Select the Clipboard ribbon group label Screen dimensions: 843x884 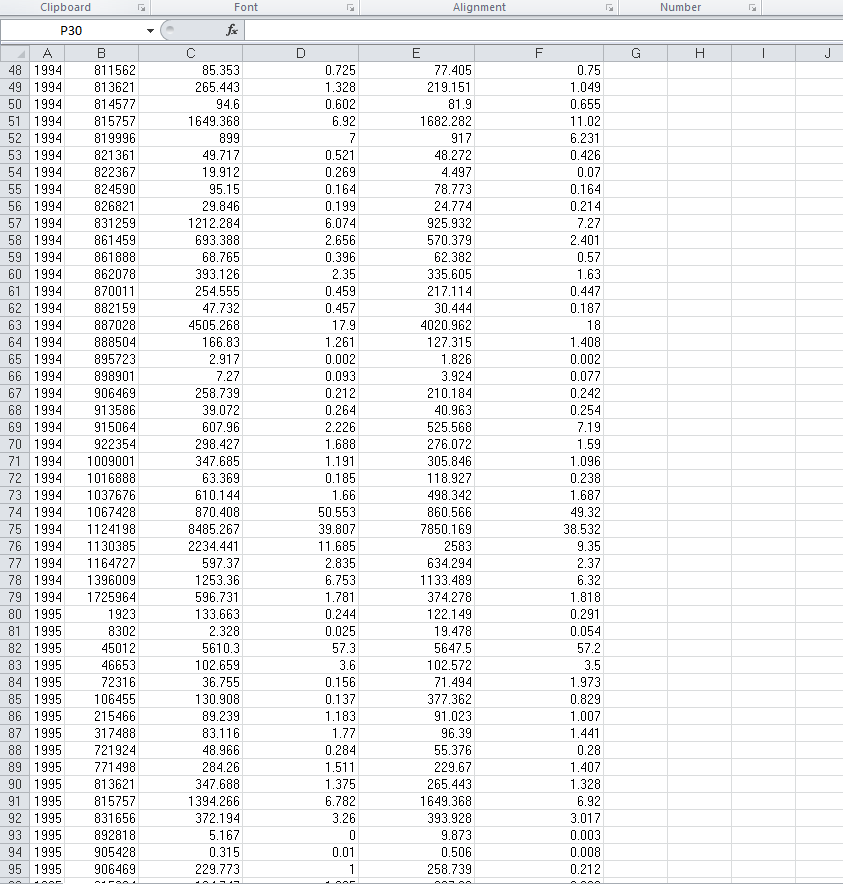click(x=66, y=7)
